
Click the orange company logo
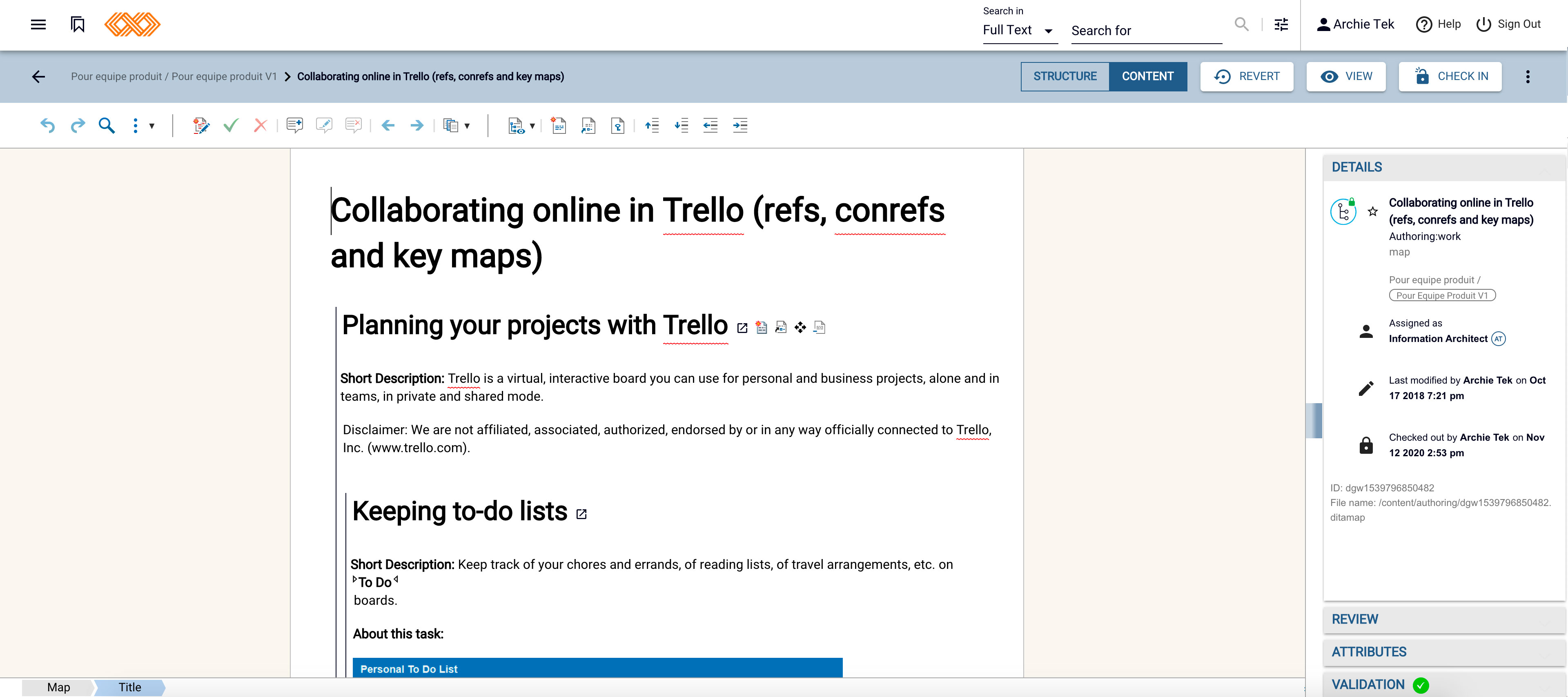point(132,24)
